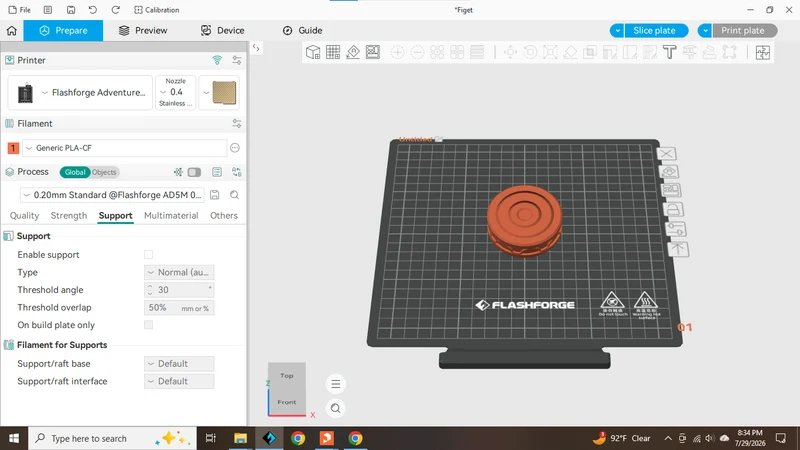Screen dimensions: 800x450
Task: Click the Save project icon
Action: [71, 10]
